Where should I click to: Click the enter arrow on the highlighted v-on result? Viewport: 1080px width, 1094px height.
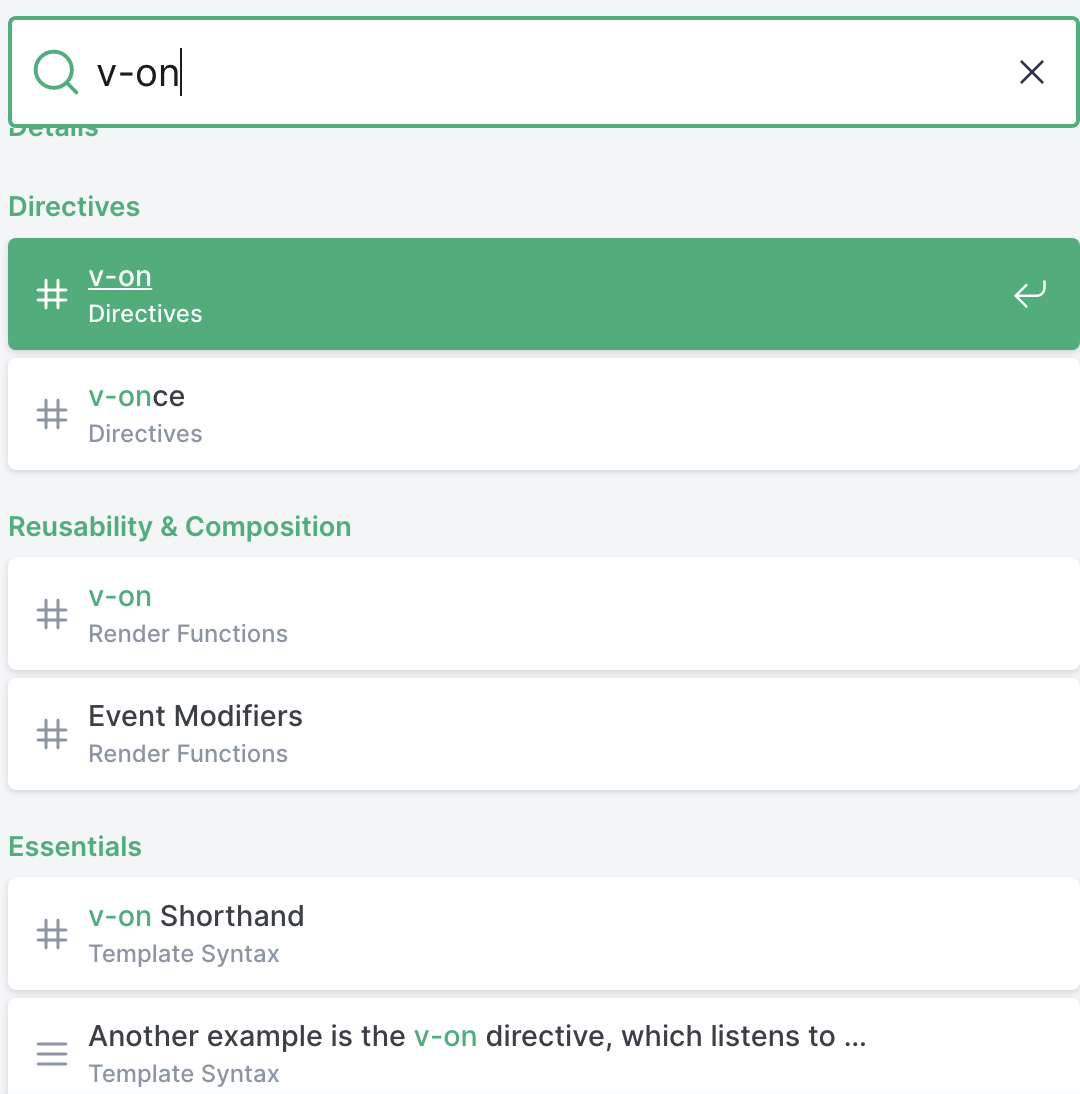coord(1029,294)
